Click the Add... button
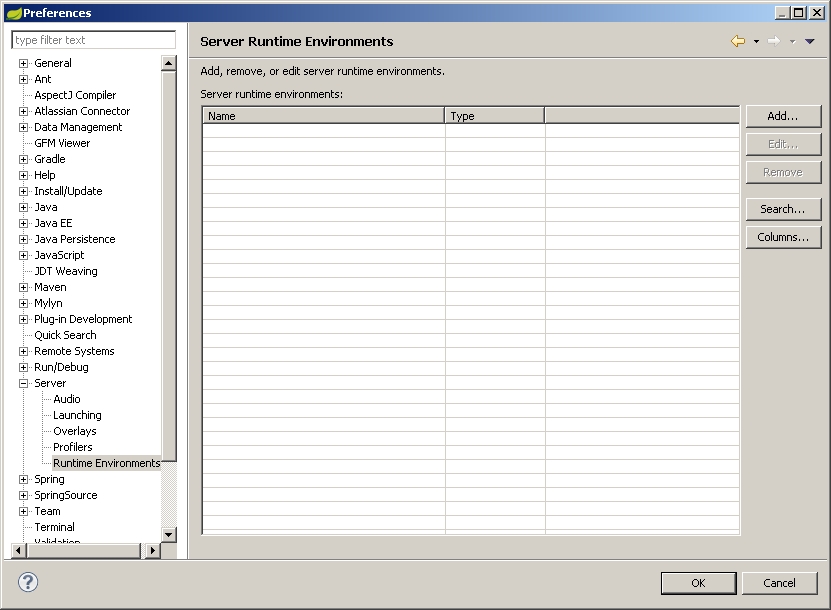The width and height of the screenshot is (831, 610). pos(783,116)
